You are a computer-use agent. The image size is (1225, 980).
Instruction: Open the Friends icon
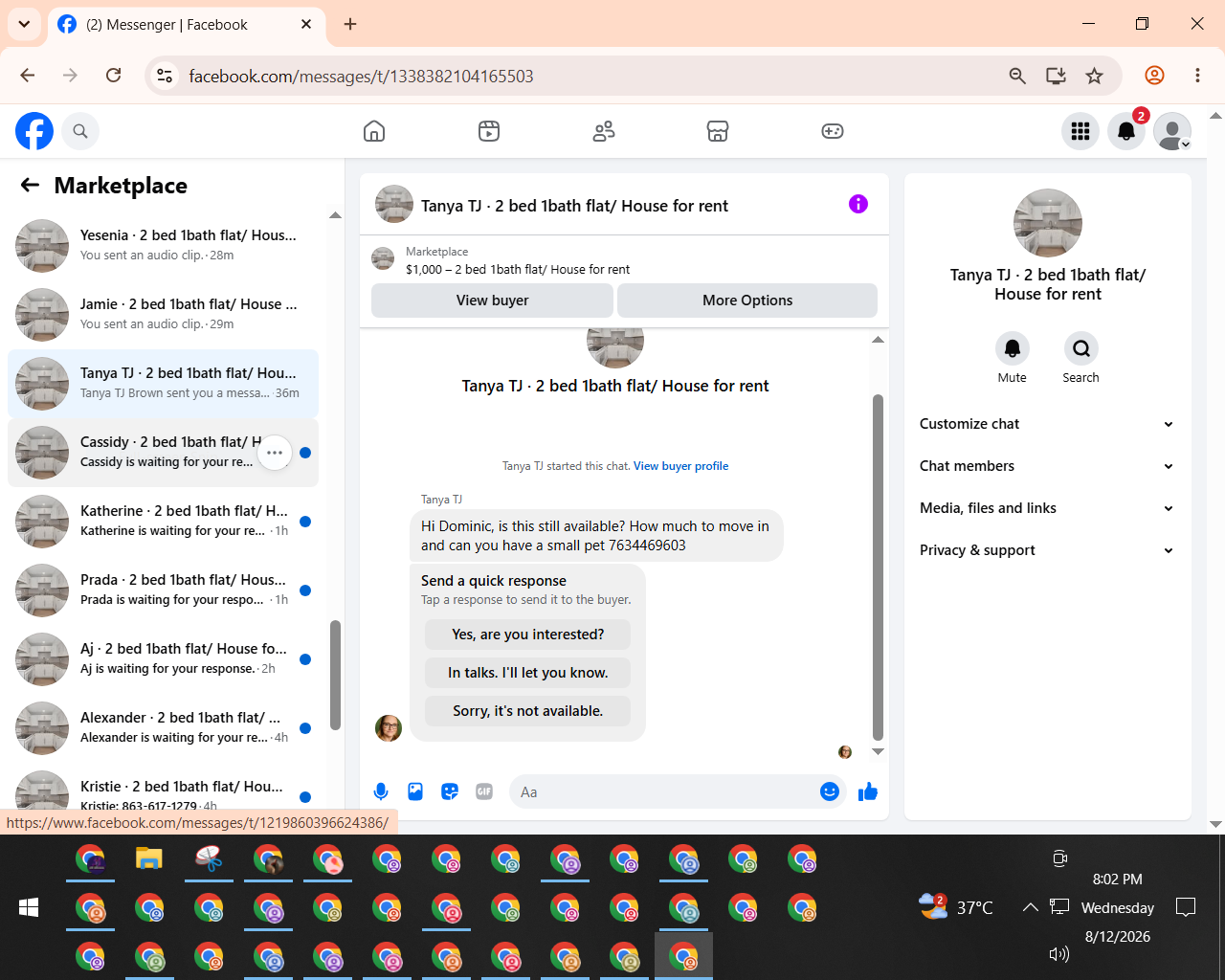click(x=604, y=131)
